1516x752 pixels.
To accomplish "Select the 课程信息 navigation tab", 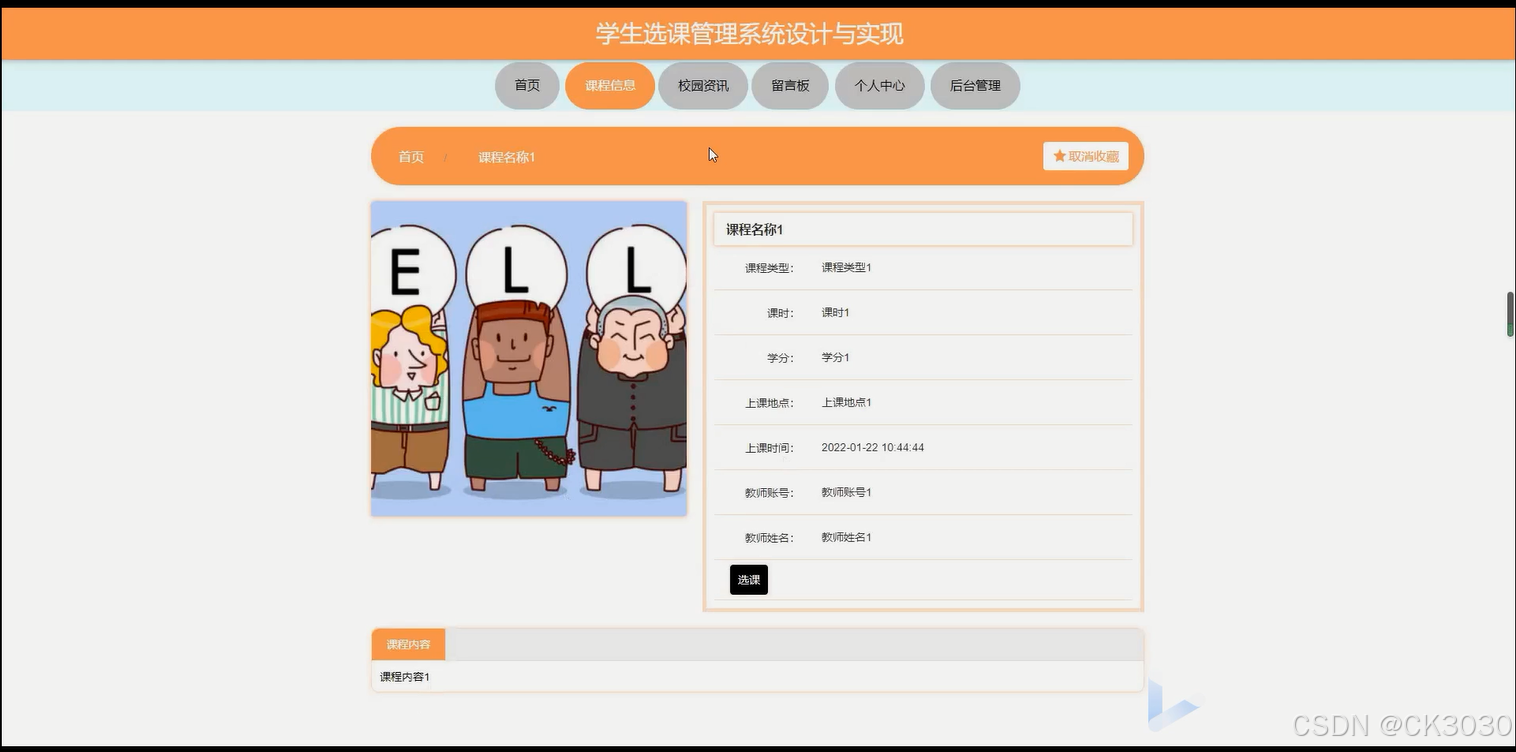I will coord(610,85).
